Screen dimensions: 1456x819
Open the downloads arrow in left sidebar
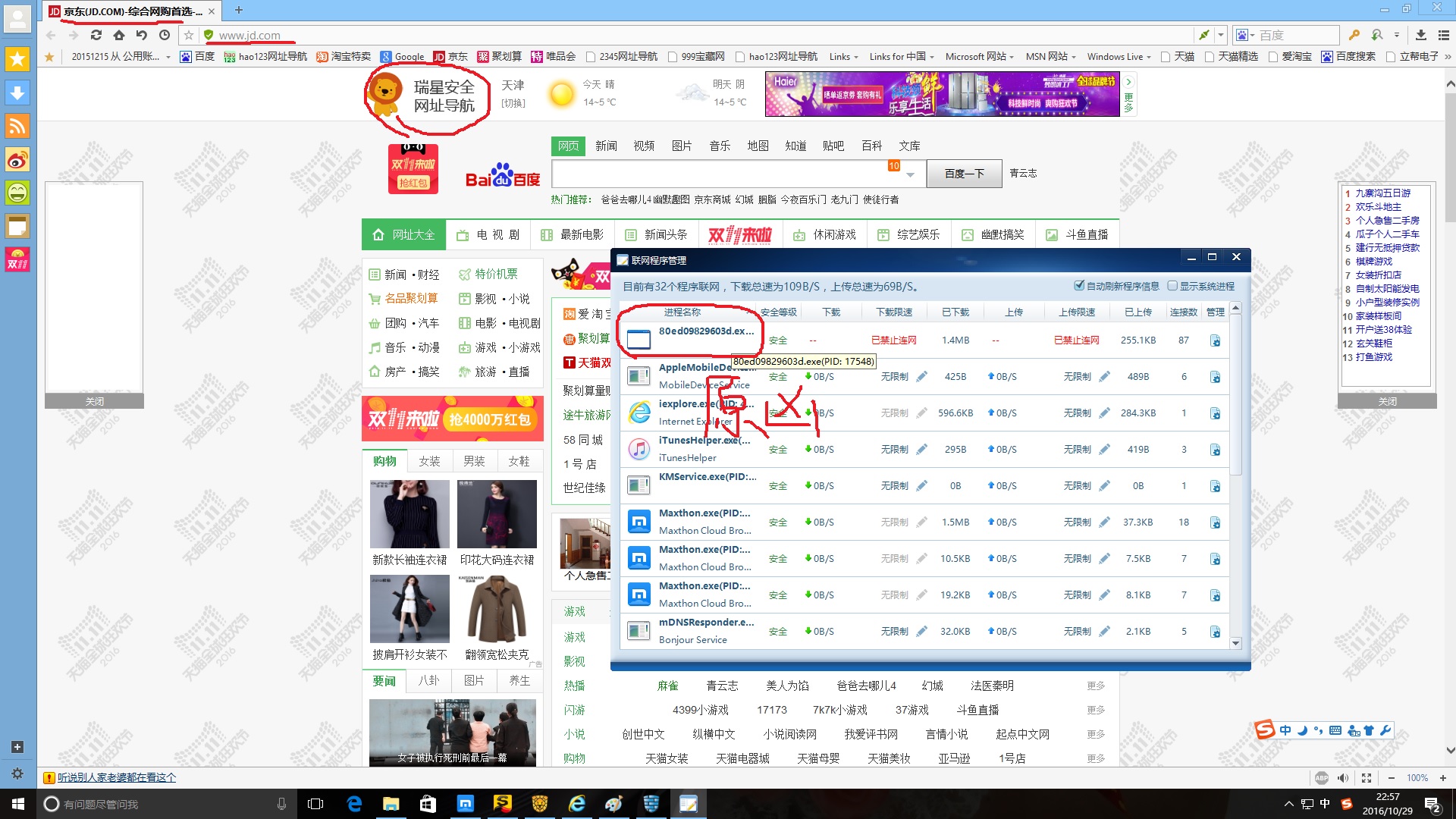coord(17,93)
